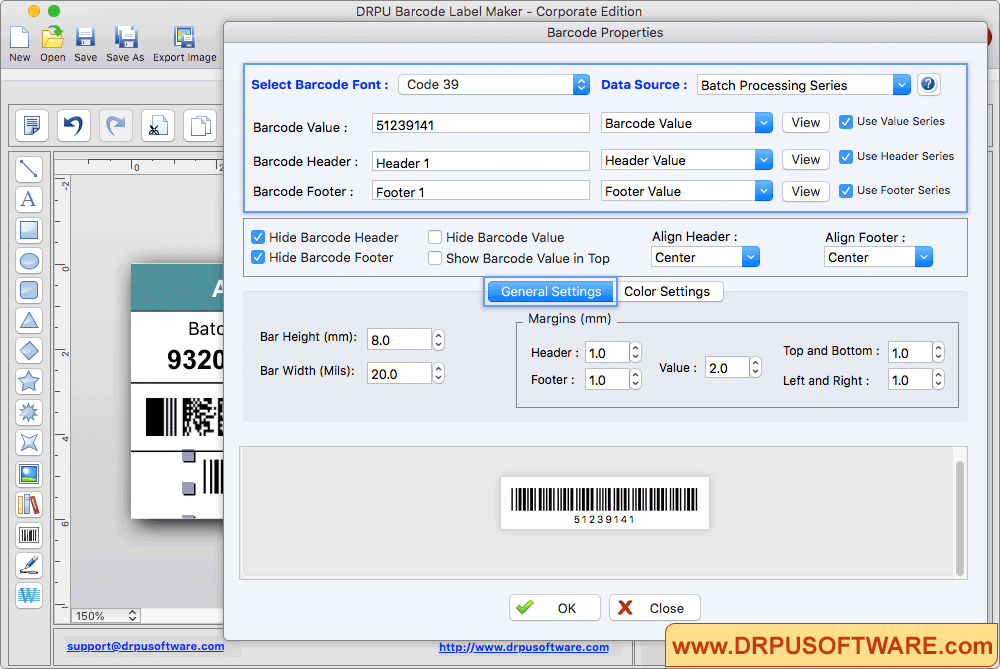Select the Ellipse shape tool
The width and height of the screenshot is (1000, 669).
(x=29, y=260)
